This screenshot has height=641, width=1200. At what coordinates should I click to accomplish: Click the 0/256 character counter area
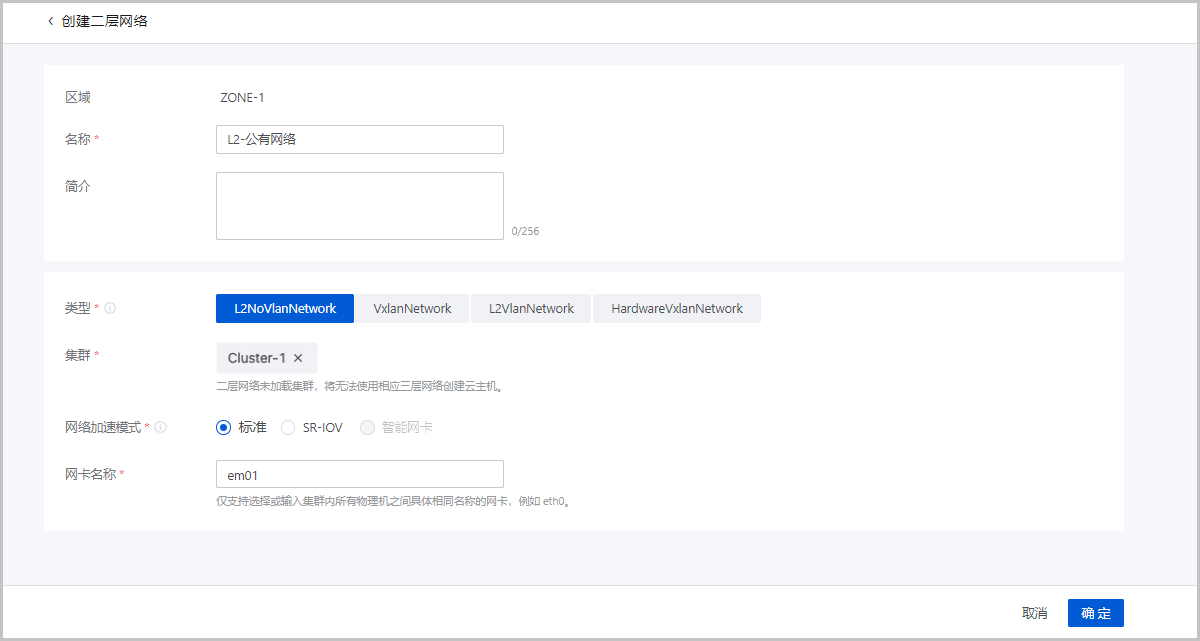527,230
